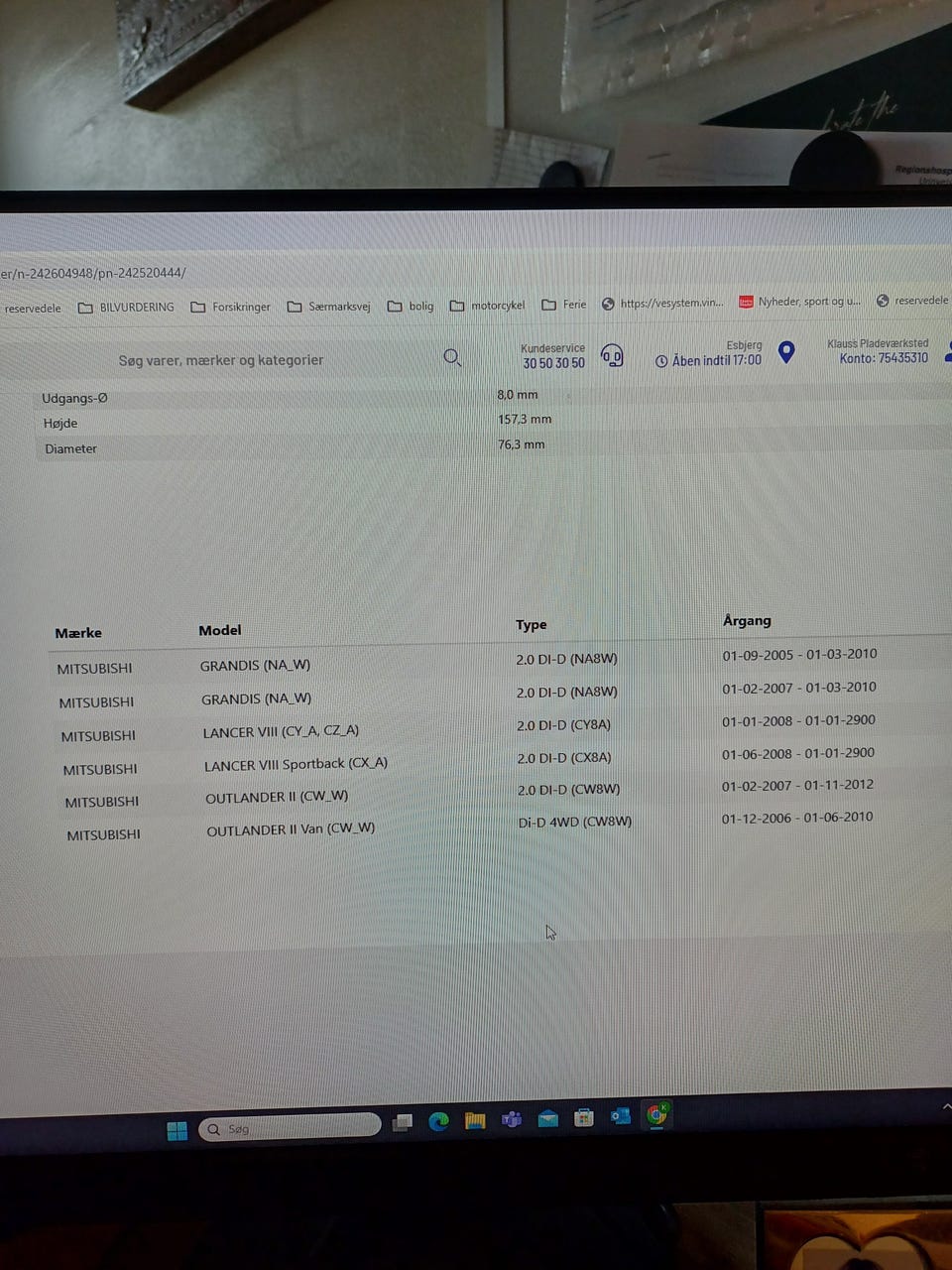The width and height of the screenshot is (952, 1270).
Task: Open Task View in the taskbar
Action: coord(402,1123)
